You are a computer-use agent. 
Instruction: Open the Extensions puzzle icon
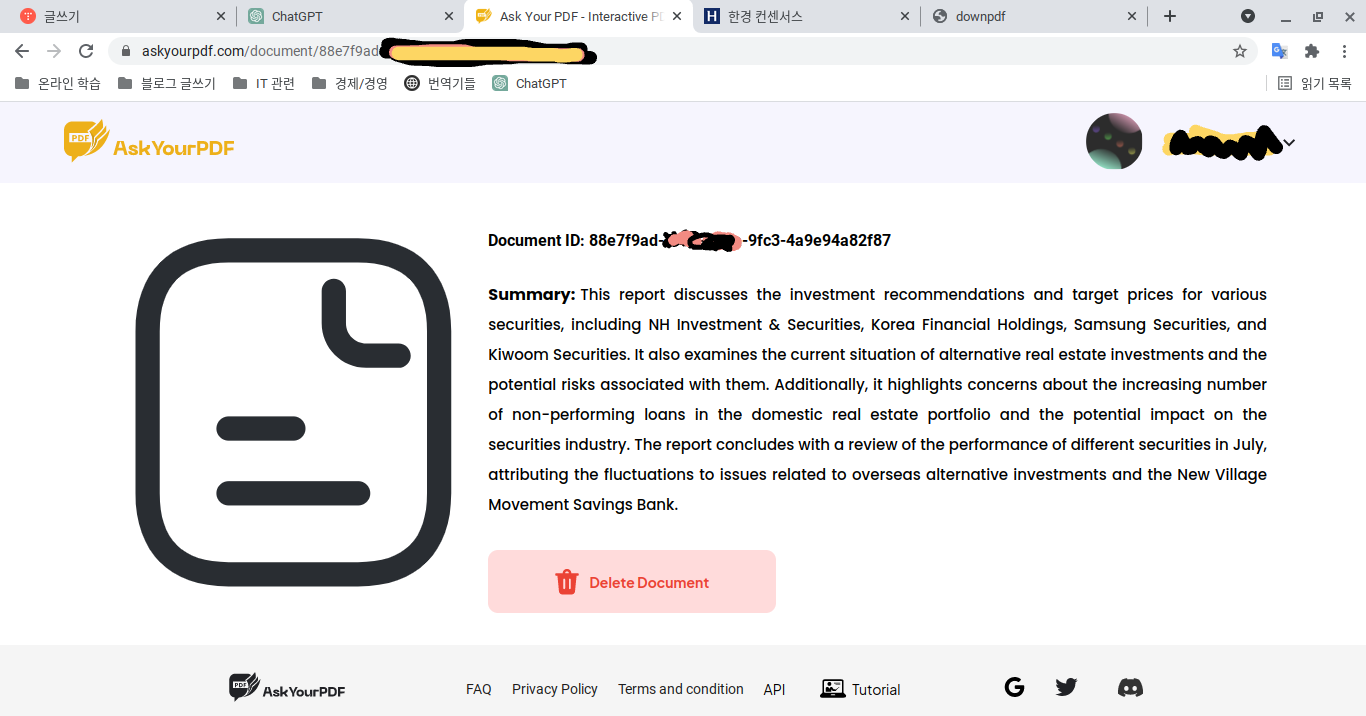[x=1312, y=51]
